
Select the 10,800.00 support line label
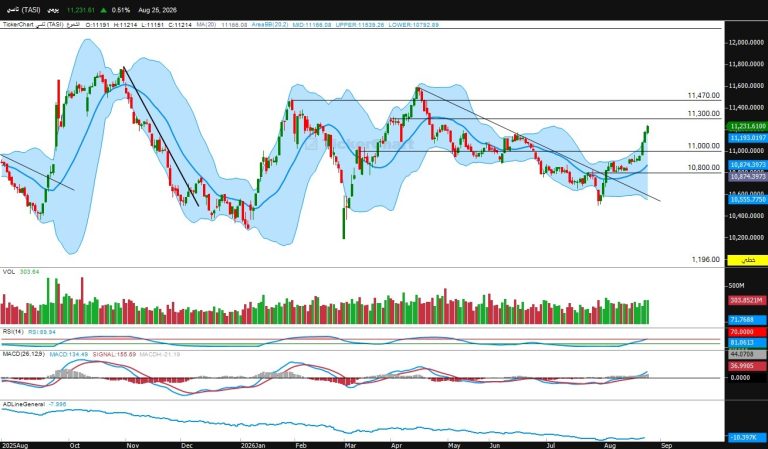[x=704, y=167]
